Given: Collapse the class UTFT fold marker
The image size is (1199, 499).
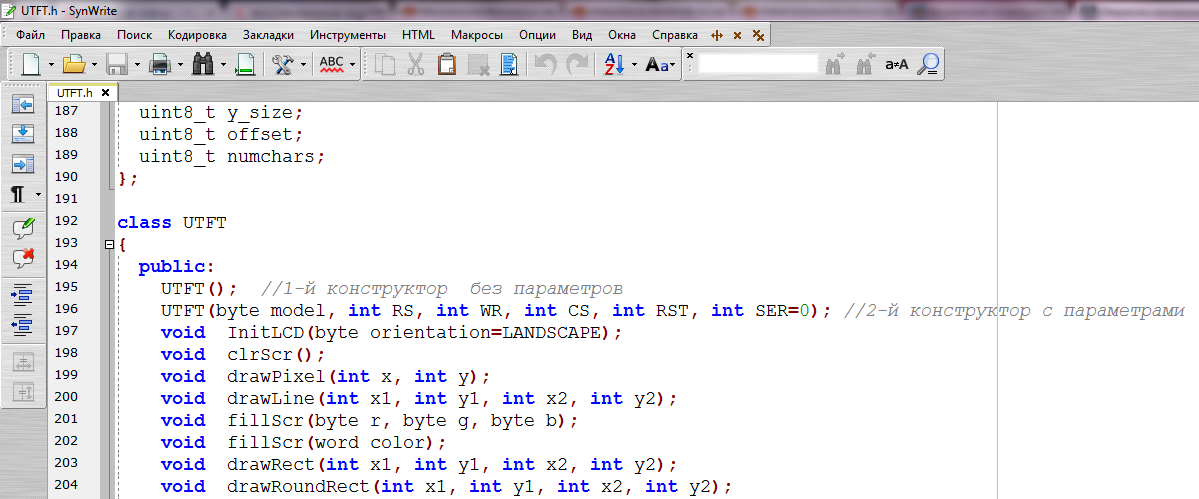Looking at the screenshot, I should point(108,245).
